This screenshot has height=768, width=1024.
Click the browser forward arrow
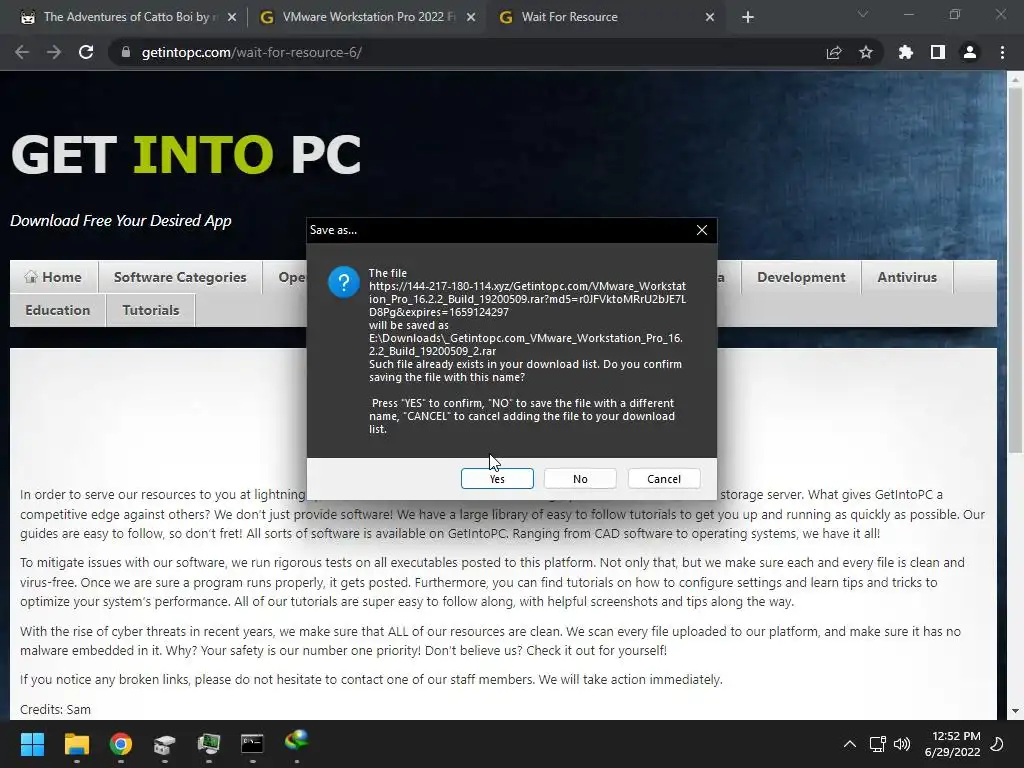[54, 52]
